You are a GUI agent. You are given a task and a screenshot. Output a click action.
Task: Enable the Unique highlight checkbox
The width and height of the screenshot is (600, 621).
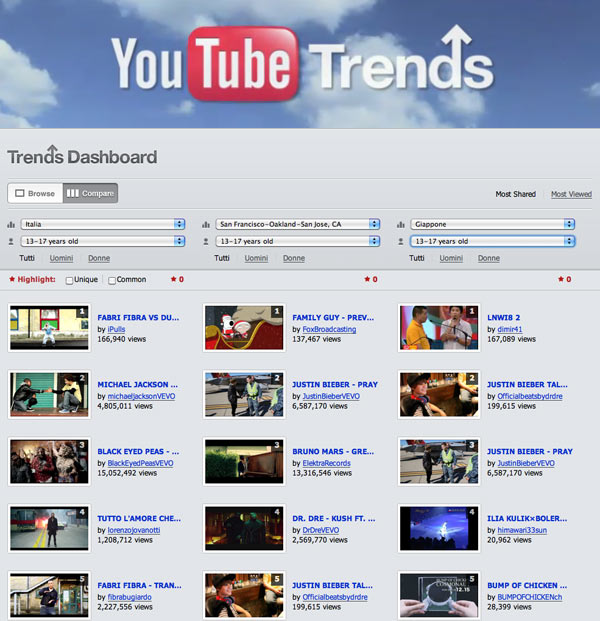tap(69, 280)
